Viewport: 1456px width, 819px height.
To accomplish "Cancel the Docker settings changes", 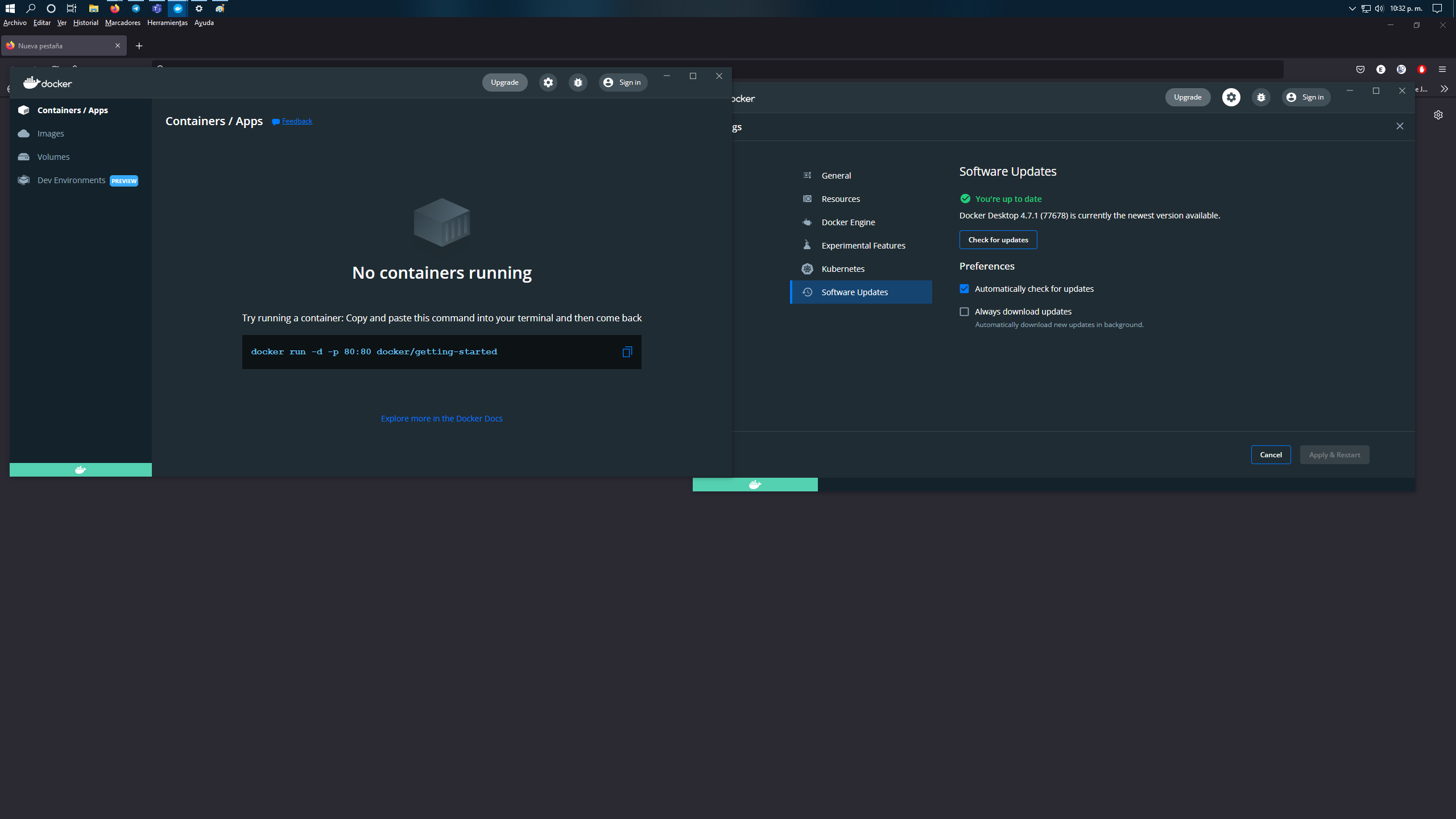I will 1271,455.
